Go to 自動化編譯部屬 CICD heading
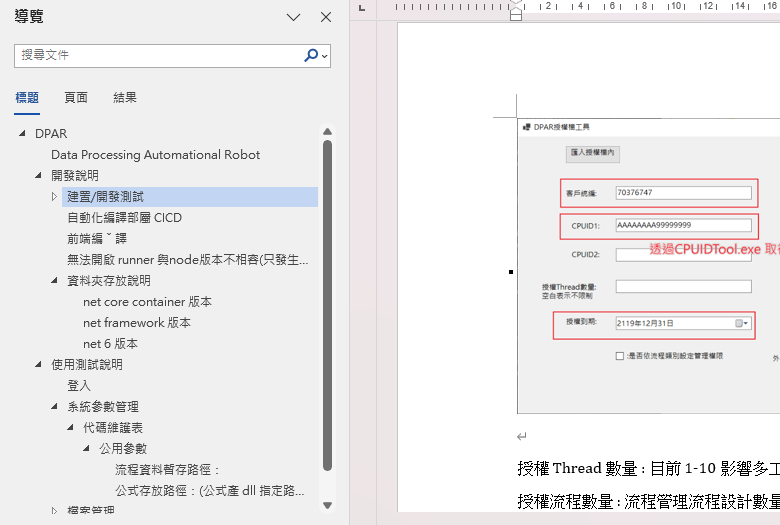The image size is (780, 525). 124,218
